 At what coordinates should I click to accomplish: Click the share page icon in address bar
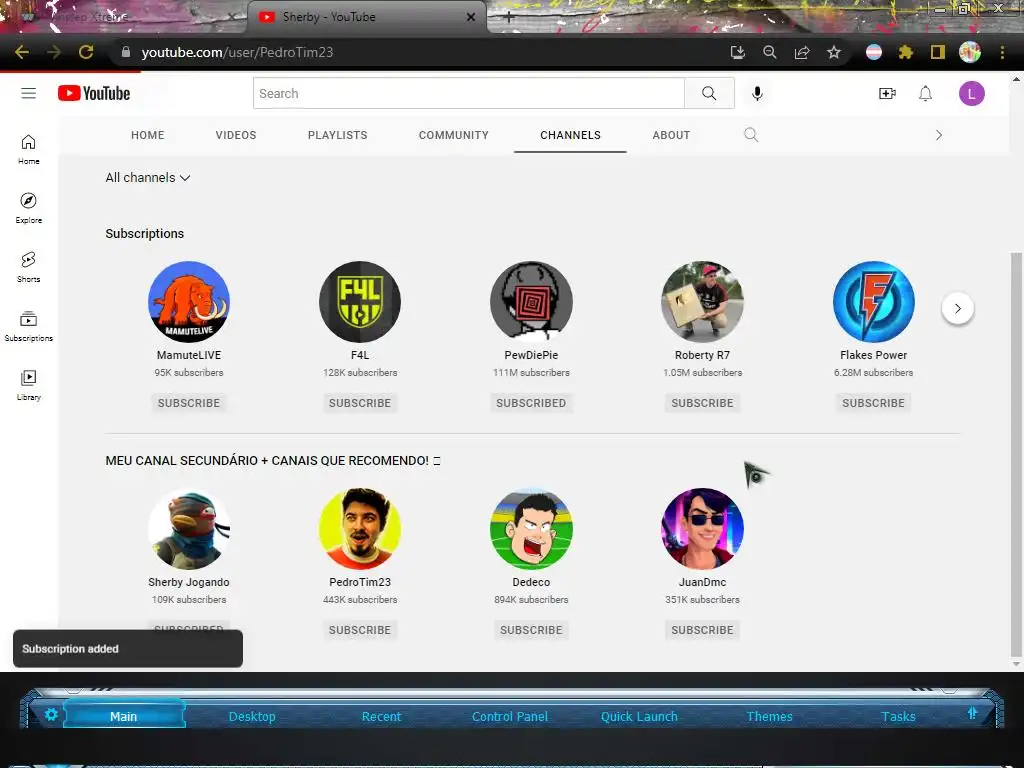[801, 52]
